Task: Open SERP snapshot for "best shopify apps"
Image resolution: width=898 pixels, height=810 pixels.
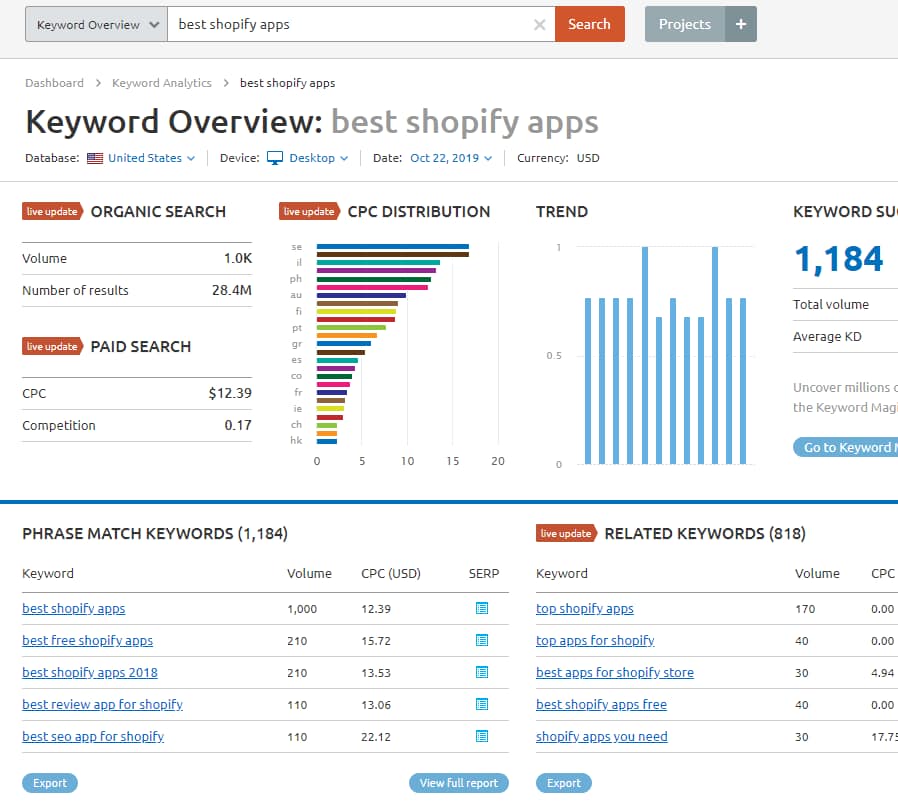Action: coord(482,608)
